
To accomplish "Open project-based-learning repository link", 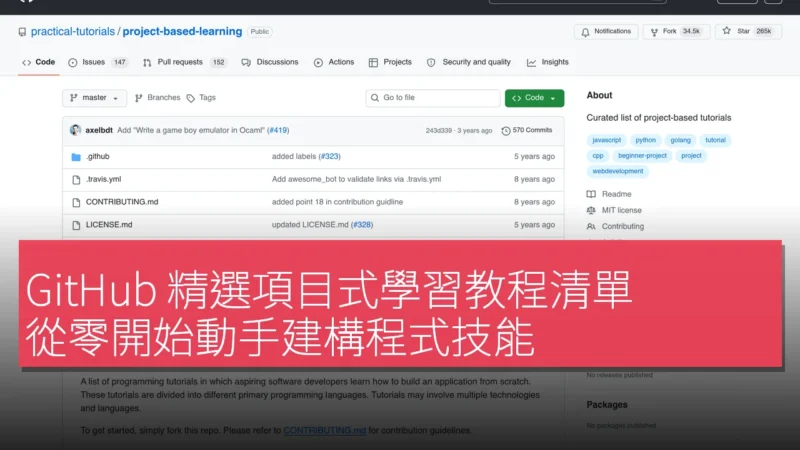I will click(x=182, y=32).
